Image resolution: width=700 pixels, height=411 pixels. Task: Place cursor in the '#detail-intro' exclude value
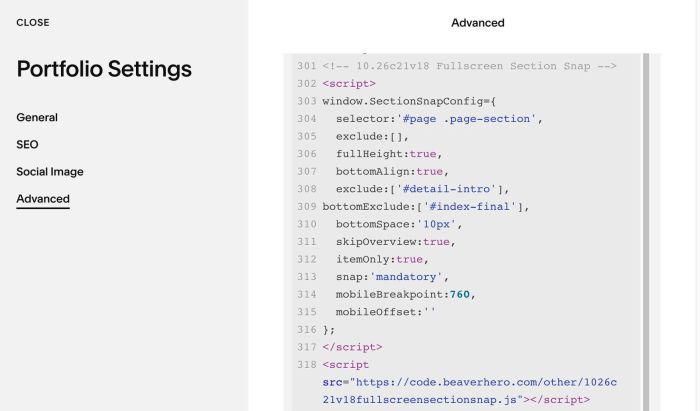click(x=446, y=189)
